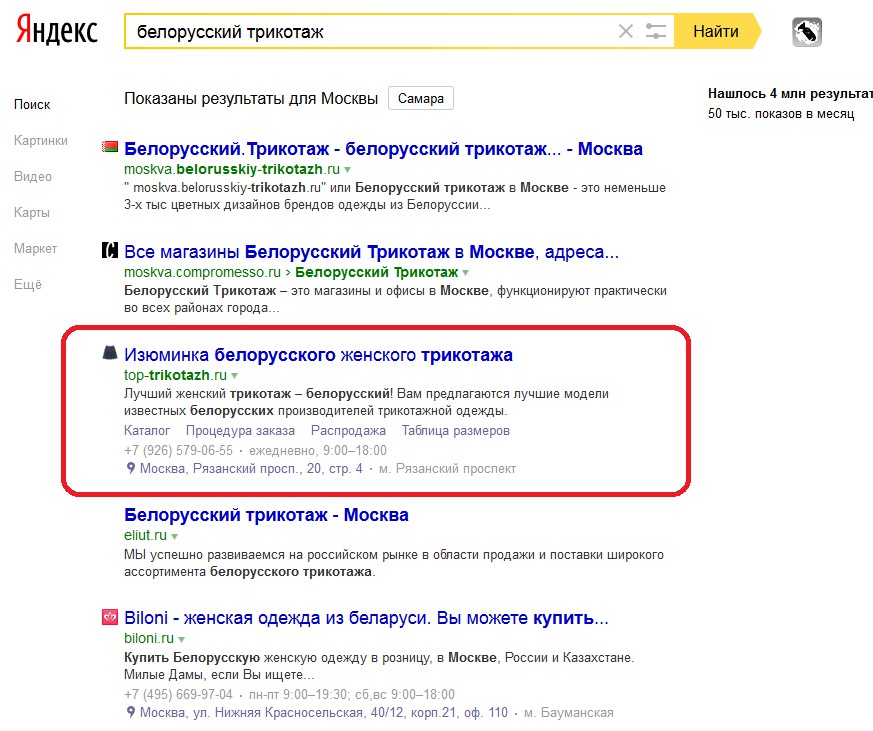Click the Yandex logo
Image resolution: width=873 pixels, height=731 pixels.
click(56, 31)
